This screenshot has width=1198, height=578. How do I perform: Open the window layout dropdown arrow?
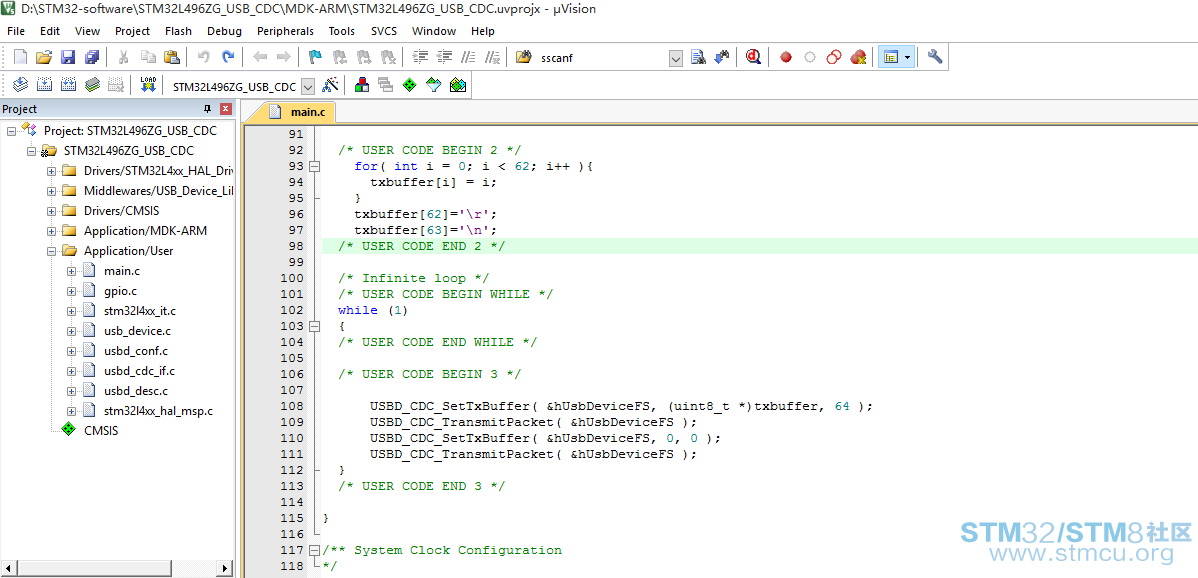(x=907, y=57)
